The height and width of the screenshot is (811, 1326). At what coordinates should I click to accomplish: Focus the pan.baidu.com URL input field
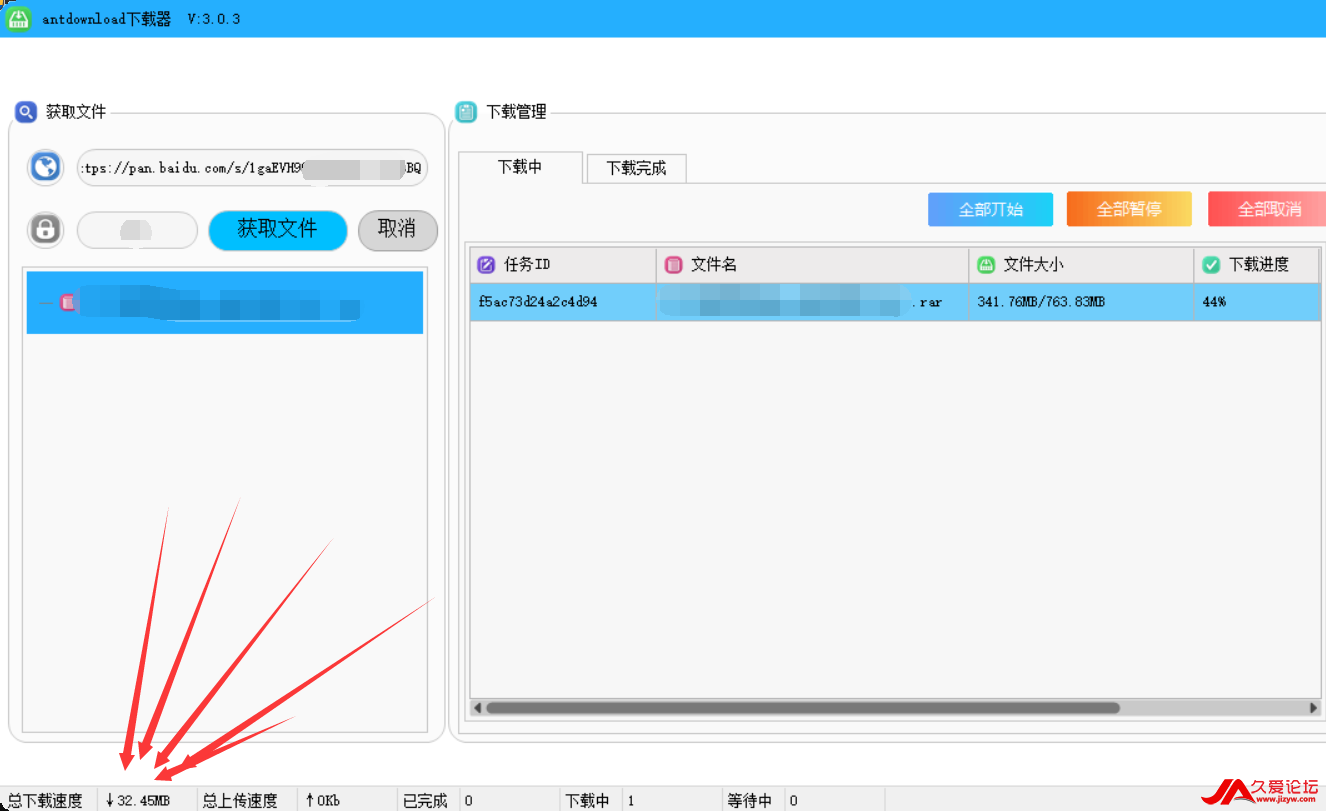tap(252, 168)
